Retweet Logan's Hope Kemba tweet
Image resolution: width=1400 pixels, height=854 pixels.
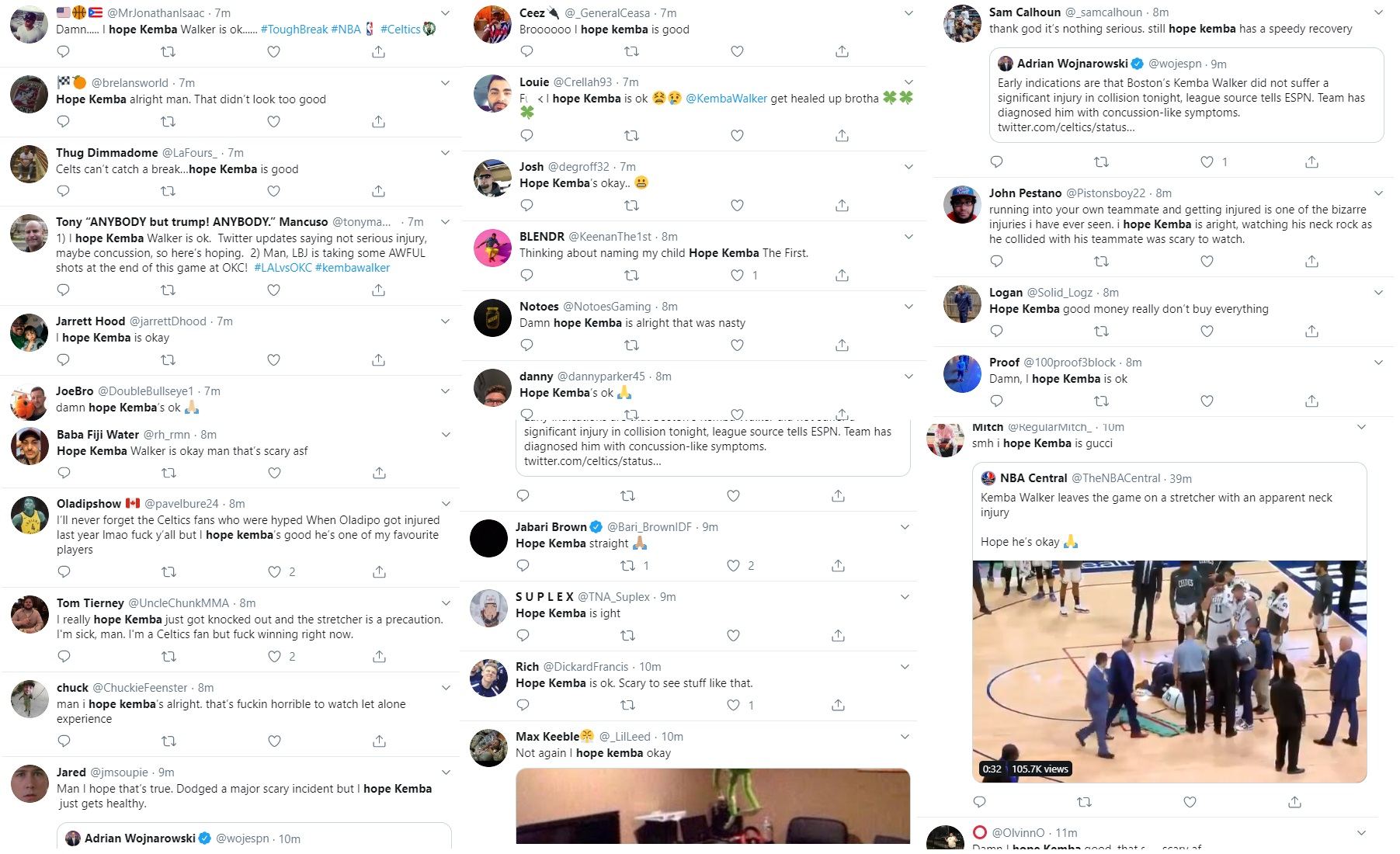click(x=1101, y=331)
